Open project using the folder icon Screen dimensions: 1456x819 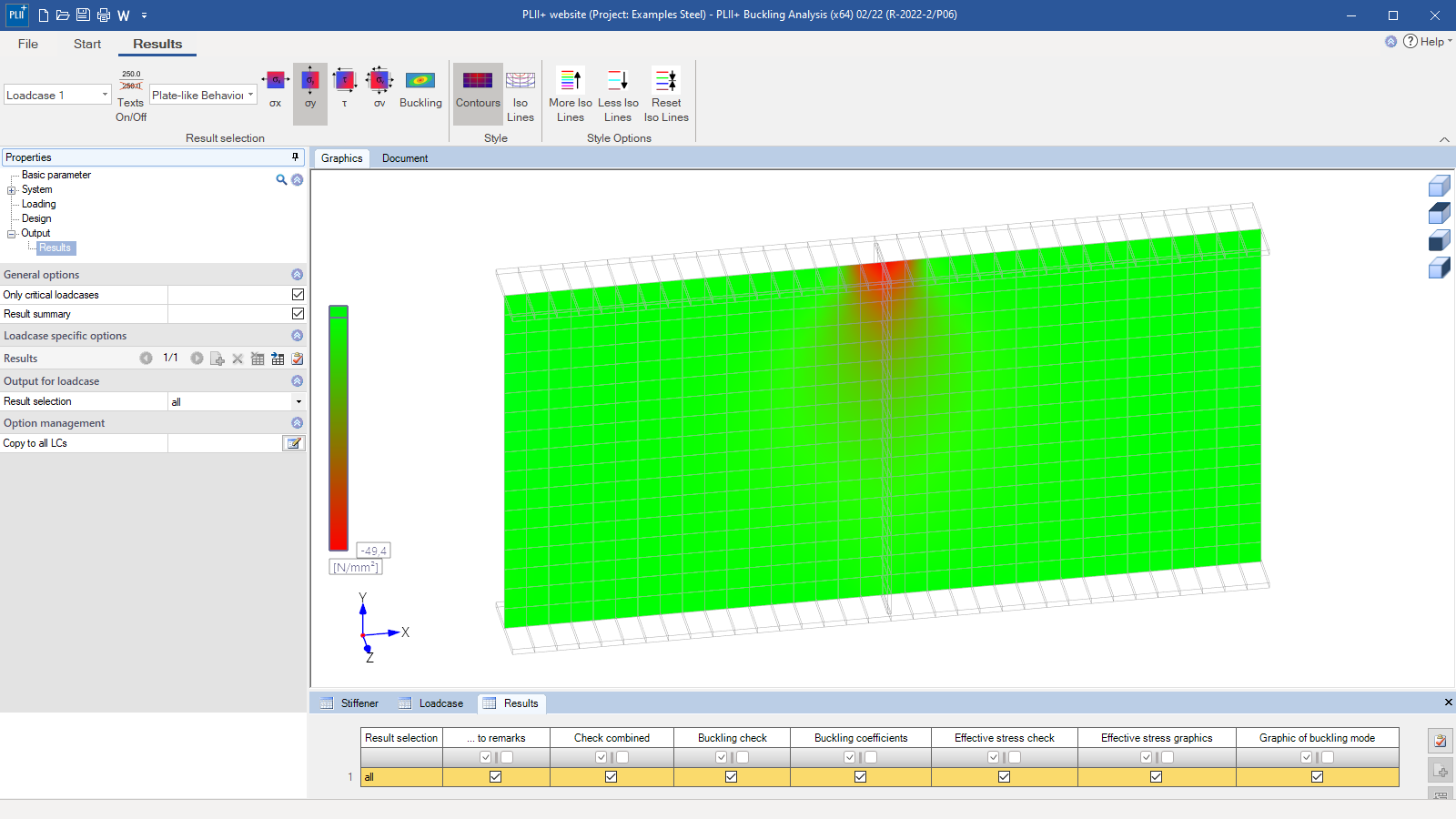(x=63, y=15)
